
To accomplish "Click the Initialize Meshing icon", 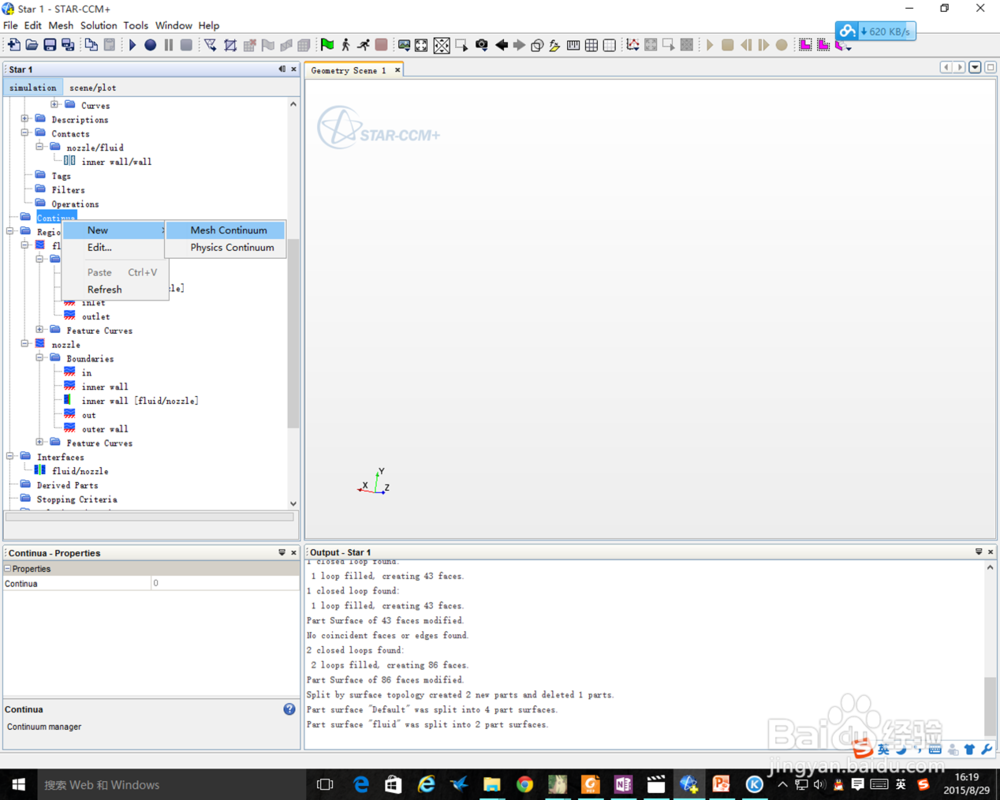I will [230, 45].
